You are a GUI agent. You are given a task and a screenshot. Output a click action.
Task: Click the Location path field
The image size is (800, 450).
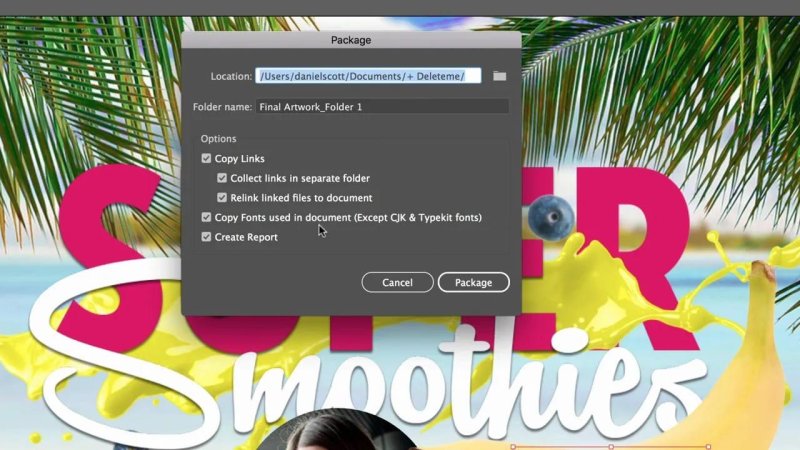tap(368, 76)
